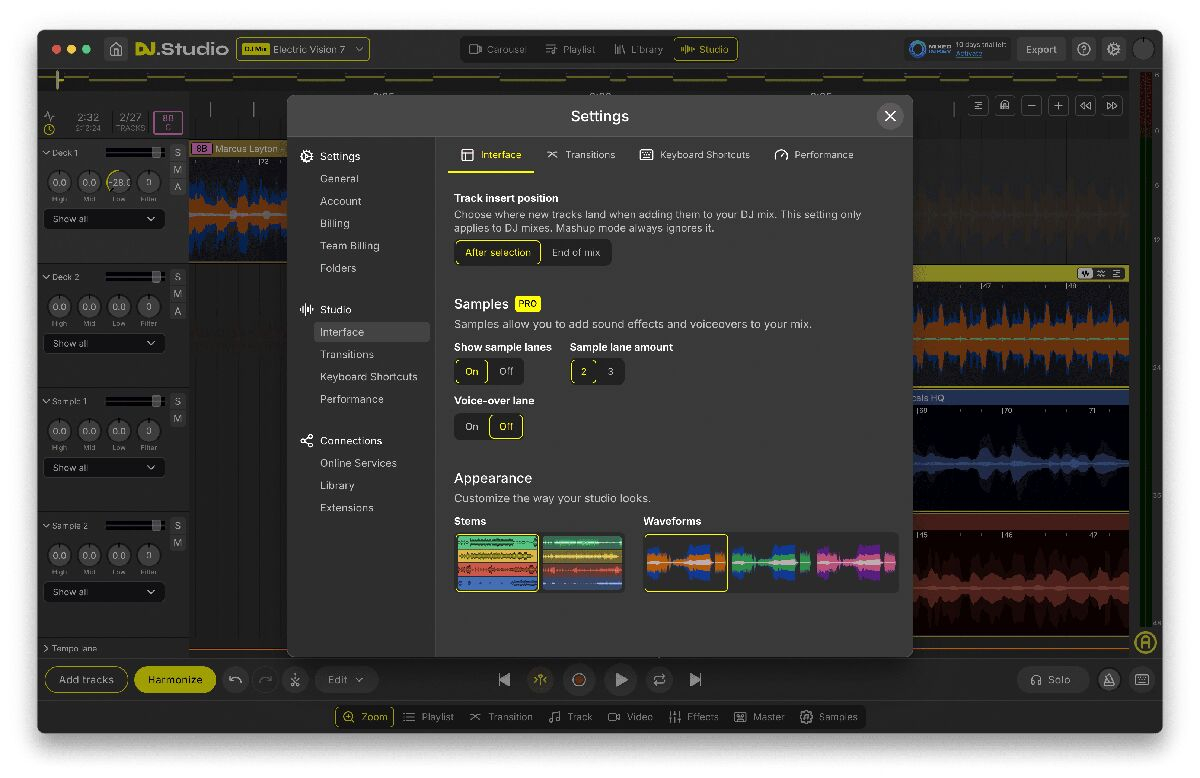Turn Show sample lanes Off

[x=506, y=372]
